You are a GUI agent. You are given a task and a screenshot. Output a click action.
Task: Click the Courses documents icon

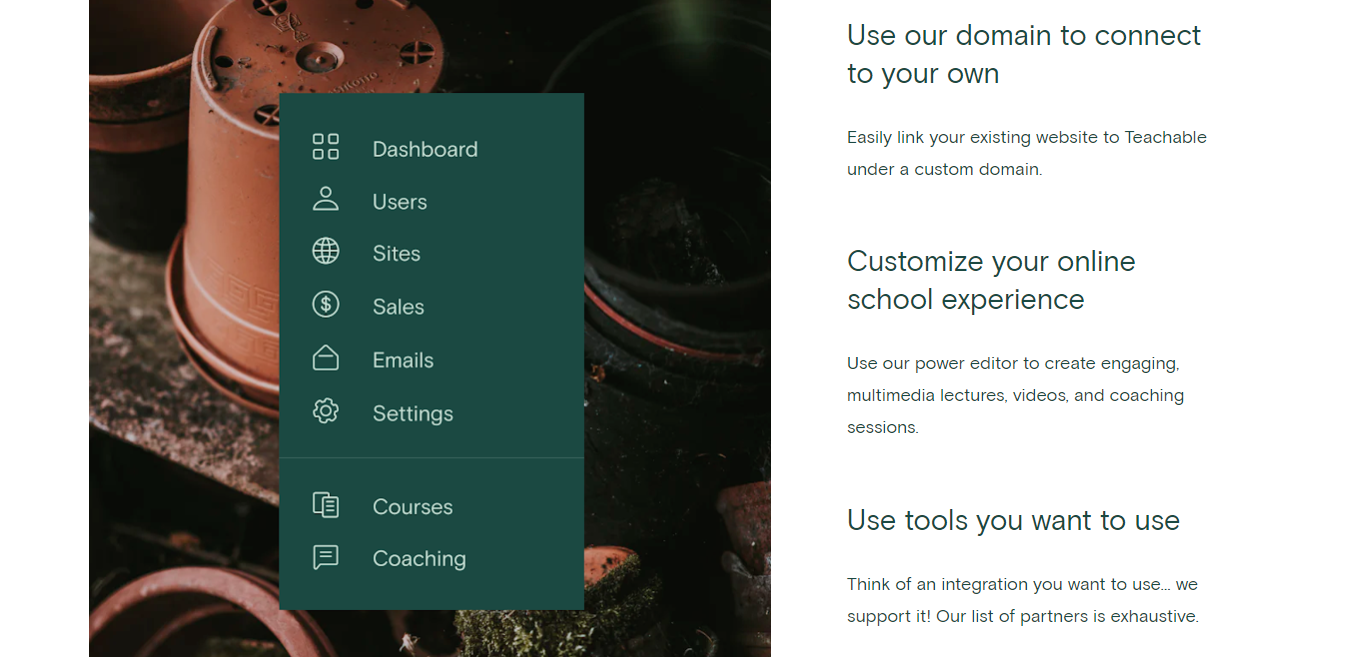[x=326, y=505]
